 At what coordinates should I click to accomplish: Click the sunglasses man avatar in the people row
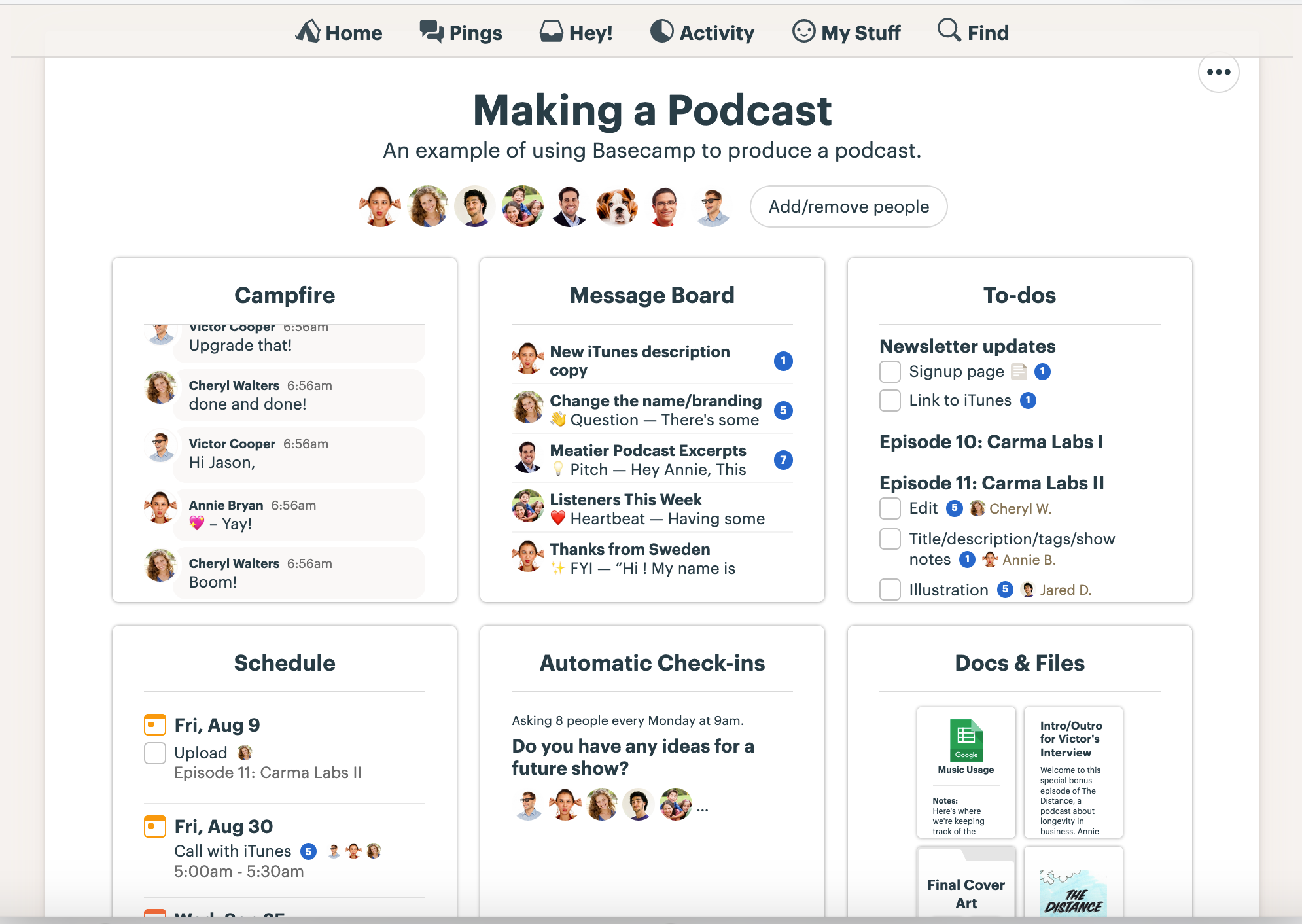coord(713,207)
